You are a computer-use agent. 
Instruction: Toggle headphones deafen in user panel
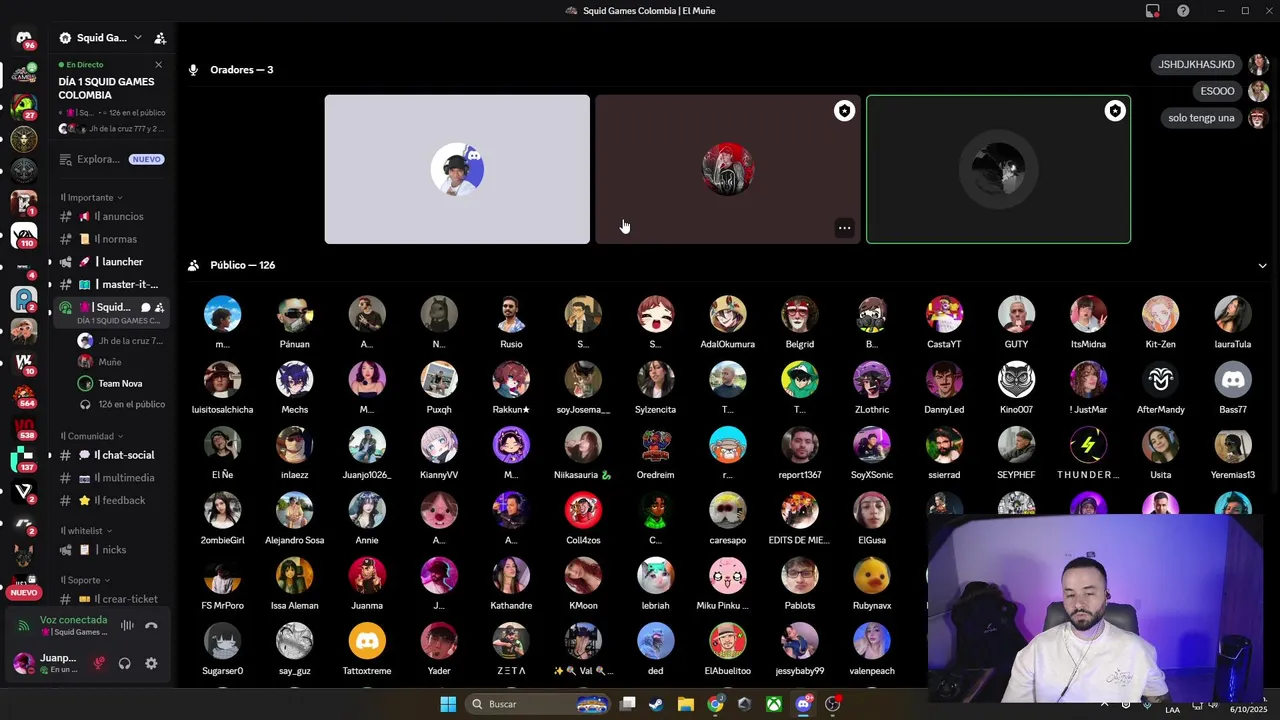pyautogui.click(x=125, y=663)
